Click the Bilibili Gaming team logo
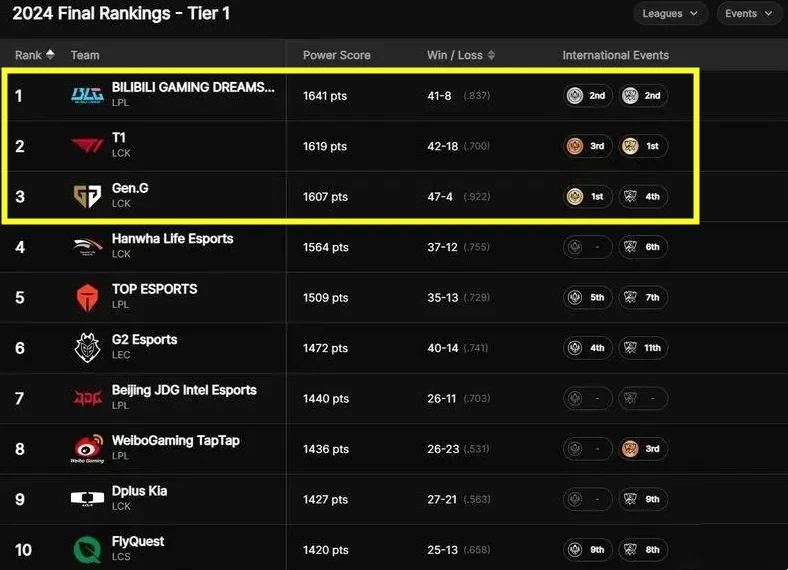 tap(87, 95)
